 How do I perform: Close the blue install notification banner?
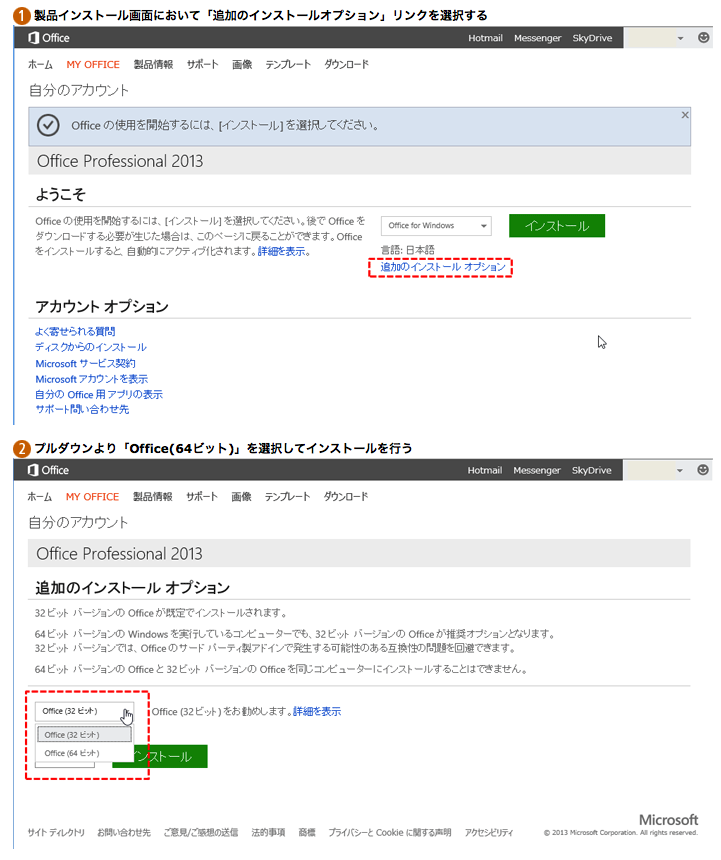pos(685,115)
